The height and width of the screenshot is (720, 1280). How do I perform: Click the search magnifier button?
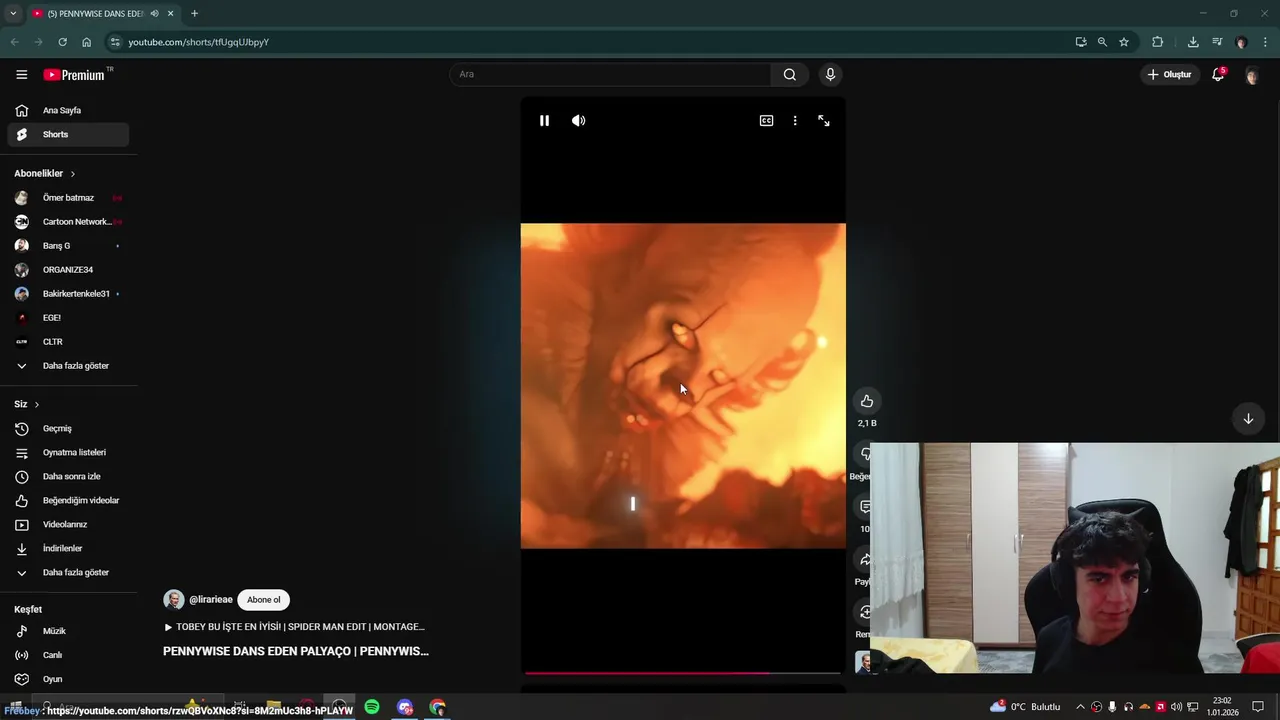click(x=790, y=74)
